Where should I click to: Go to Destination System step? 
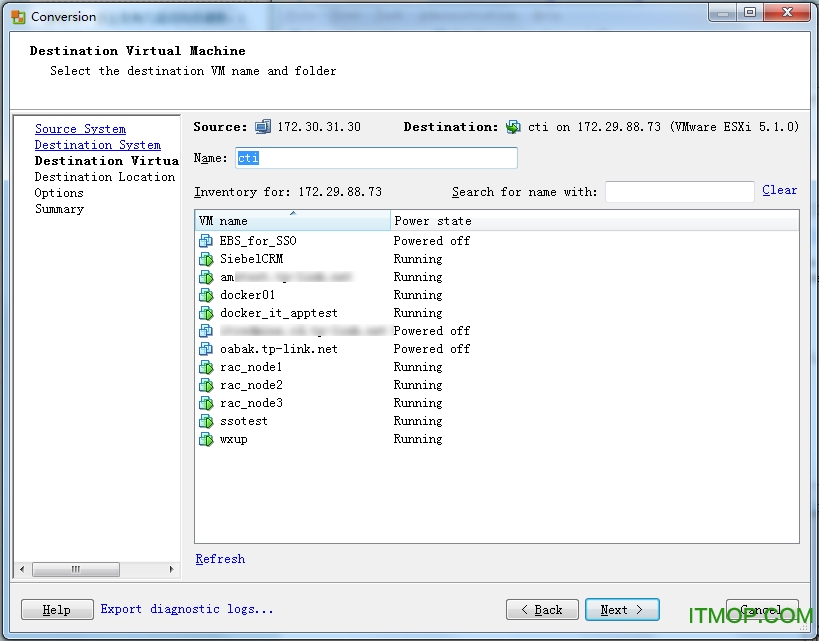coord(98,145)
